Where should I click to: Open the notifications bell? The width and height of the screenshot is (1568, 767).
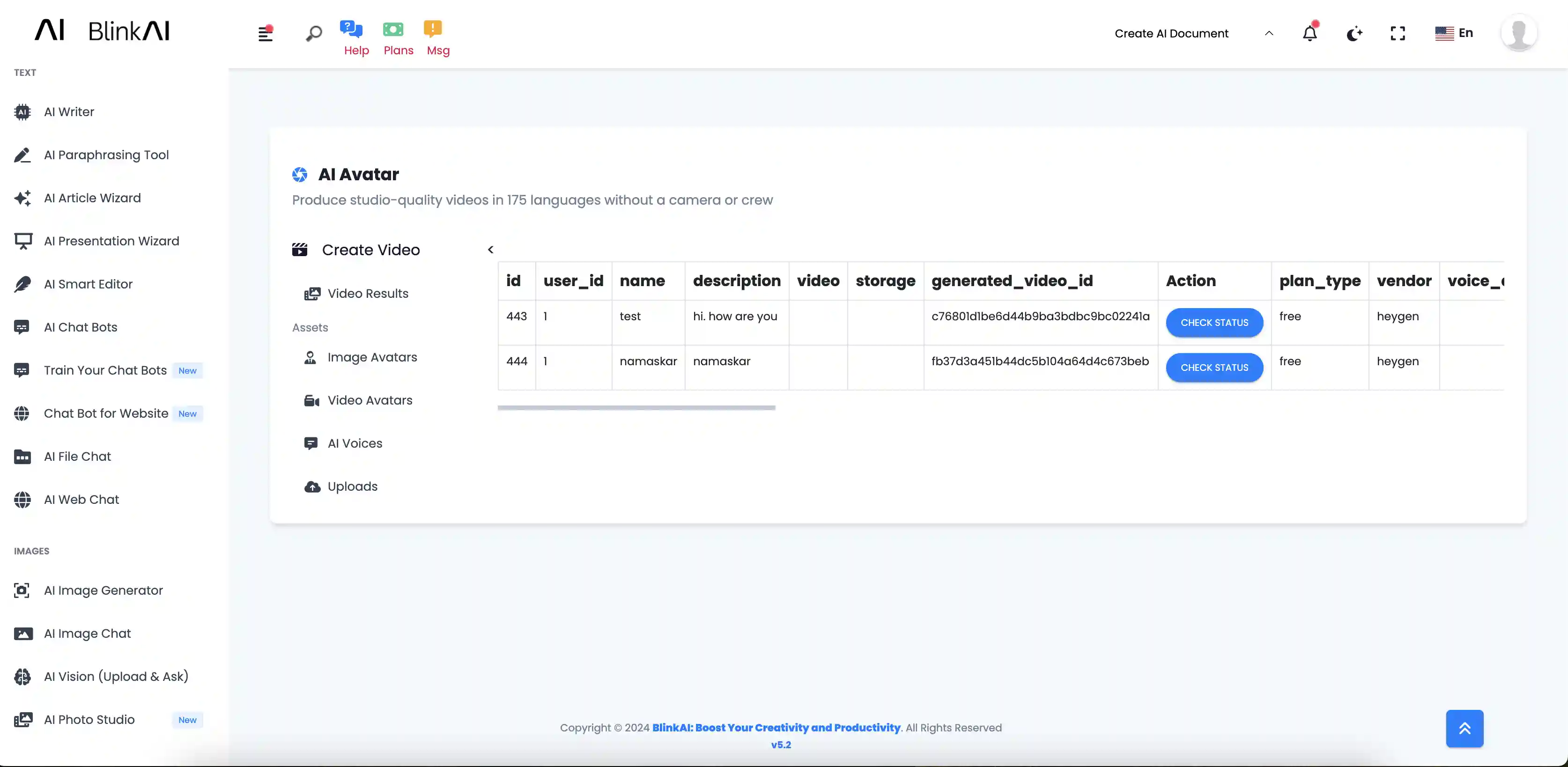point(1310,34)
